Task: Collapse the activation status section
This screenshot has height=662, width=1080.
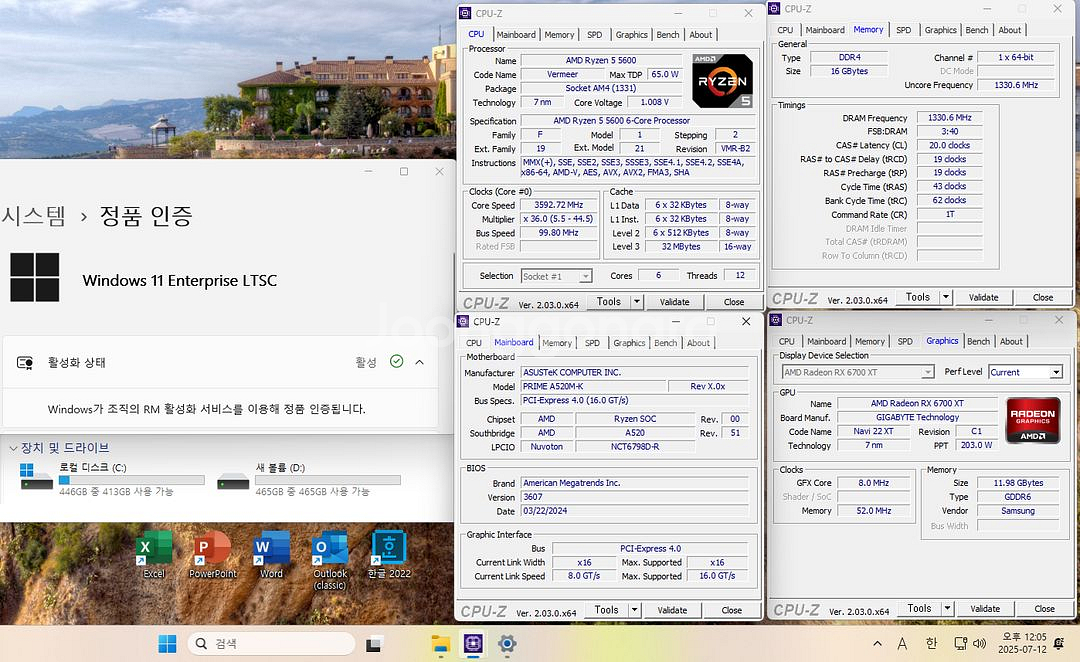Action: [x=419, y=362]
